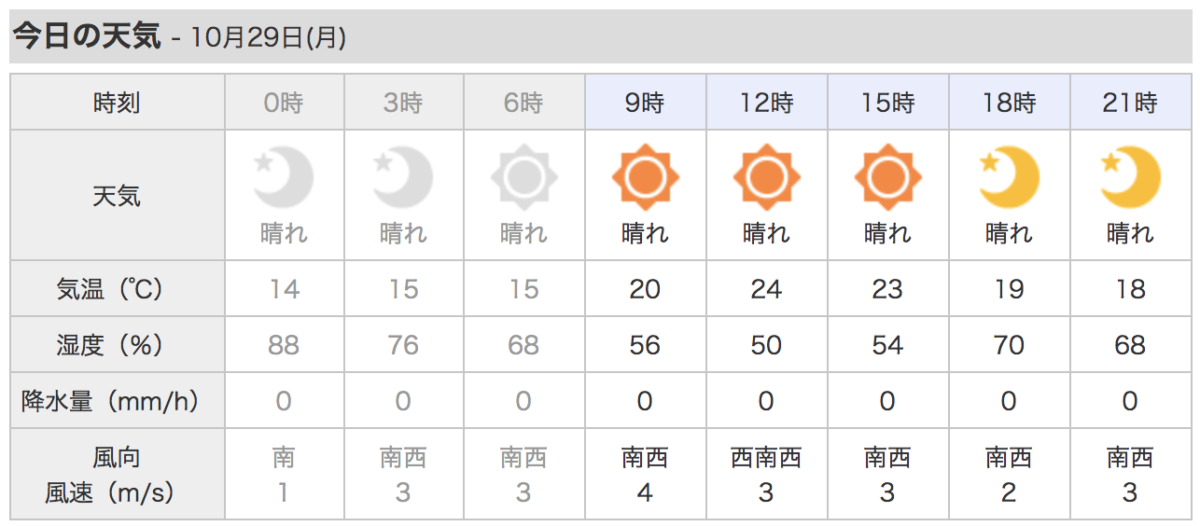Click the yellow moon icon under 18時

(x=1009, y=179)
